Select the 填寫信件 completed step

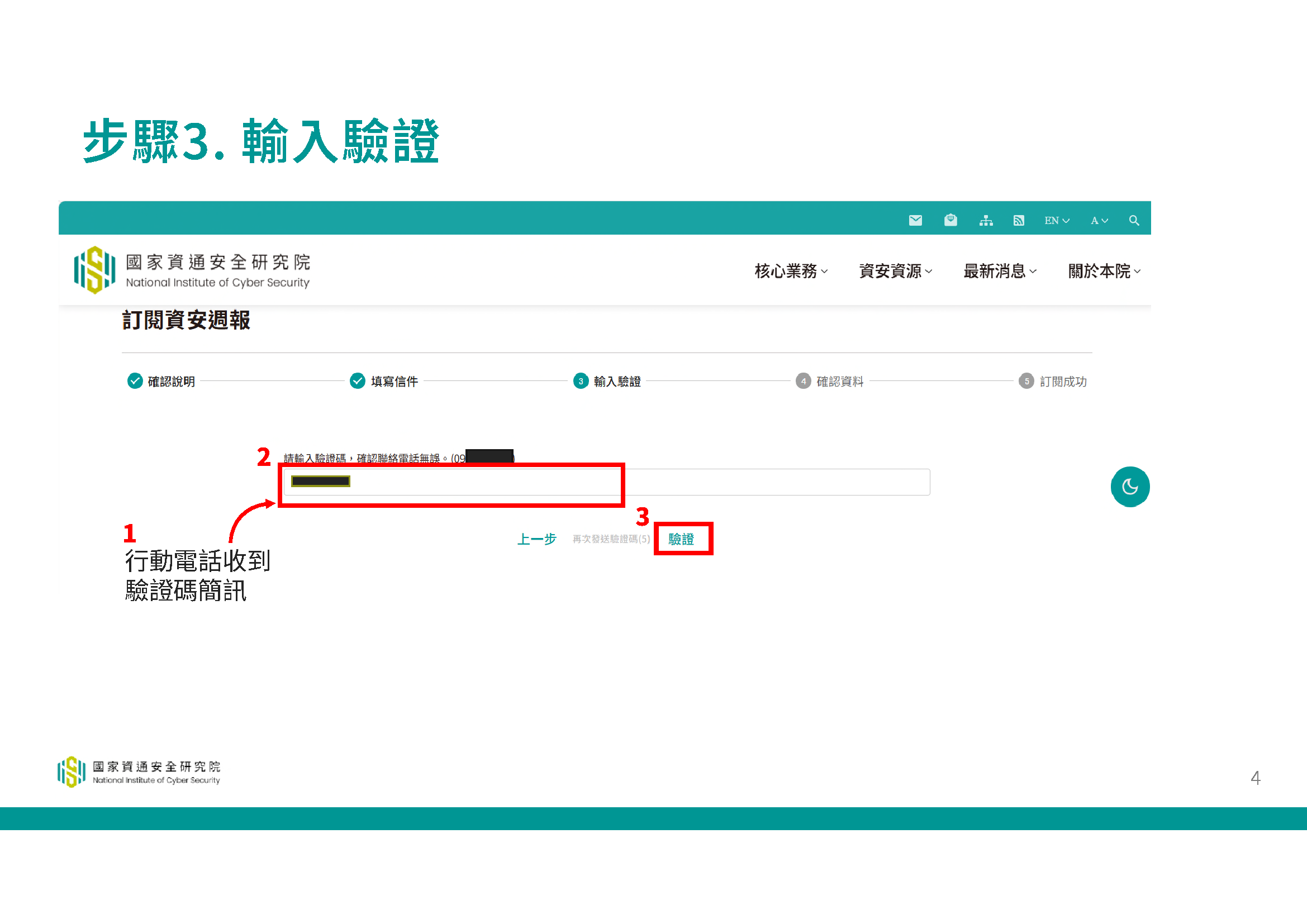click(384, 381)
